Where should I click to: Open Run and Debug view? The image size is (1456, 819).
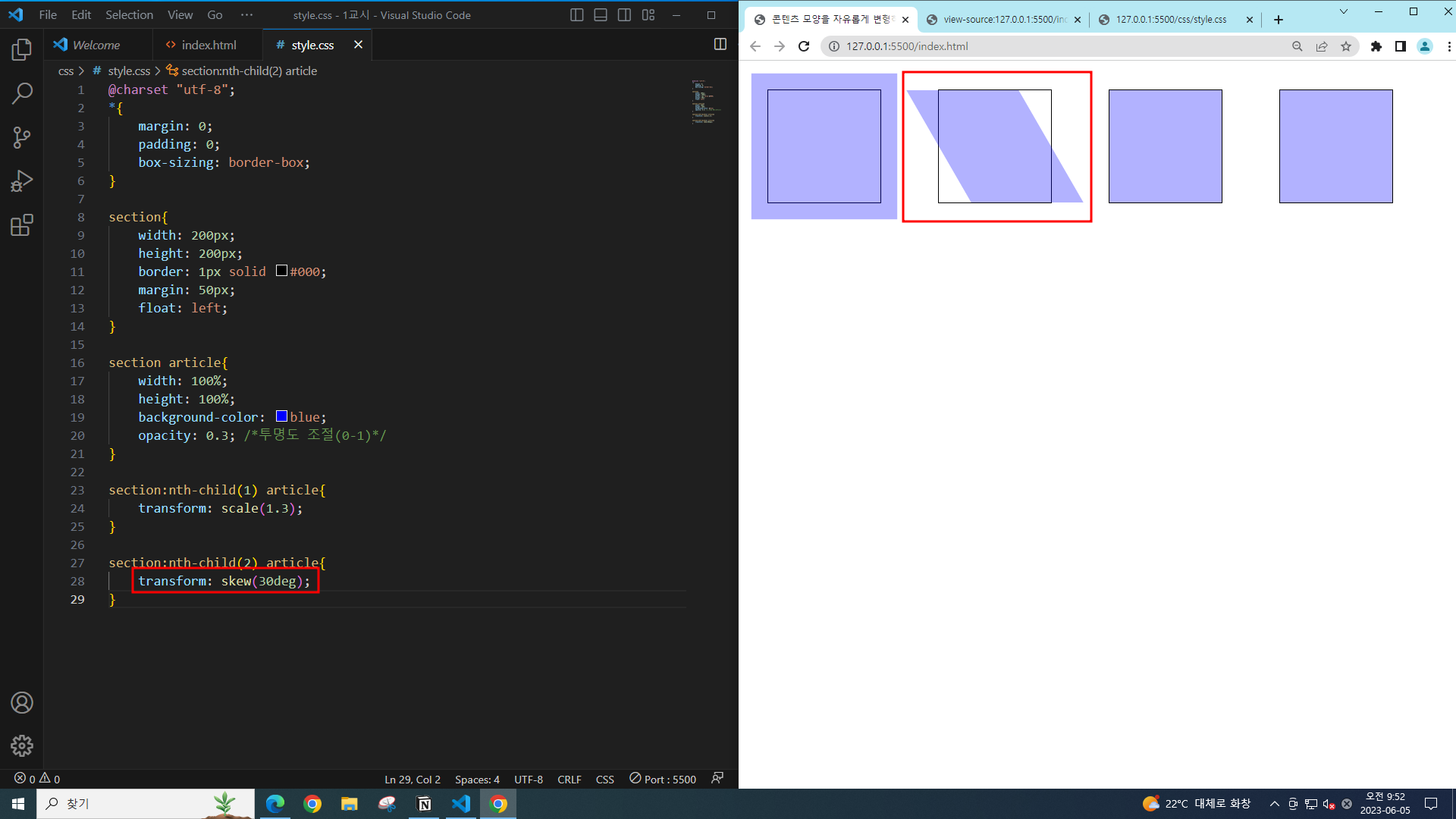pyautogui.click(x=22, y=181)
